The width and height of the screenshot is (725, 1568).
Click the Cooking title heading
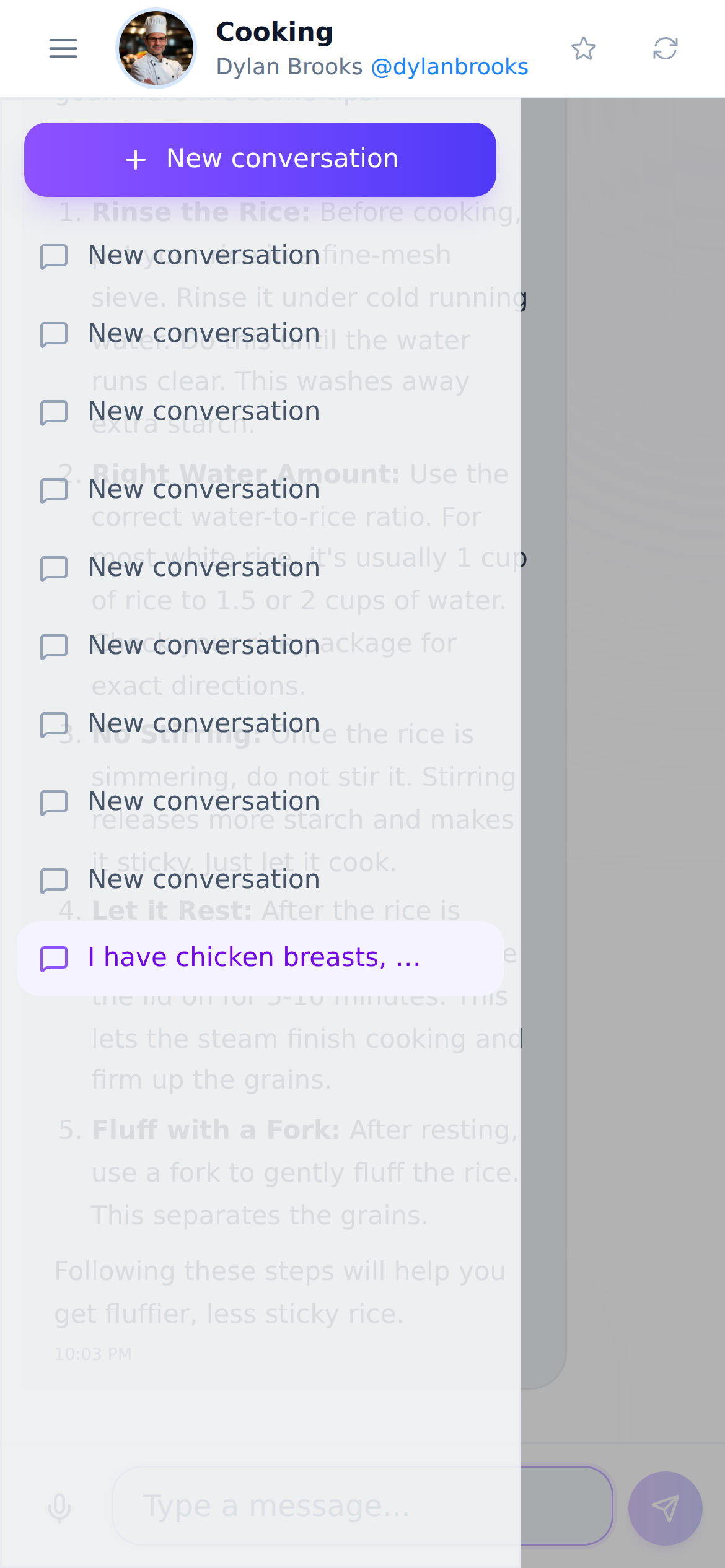pyautogui.click(x=275, y=32)
